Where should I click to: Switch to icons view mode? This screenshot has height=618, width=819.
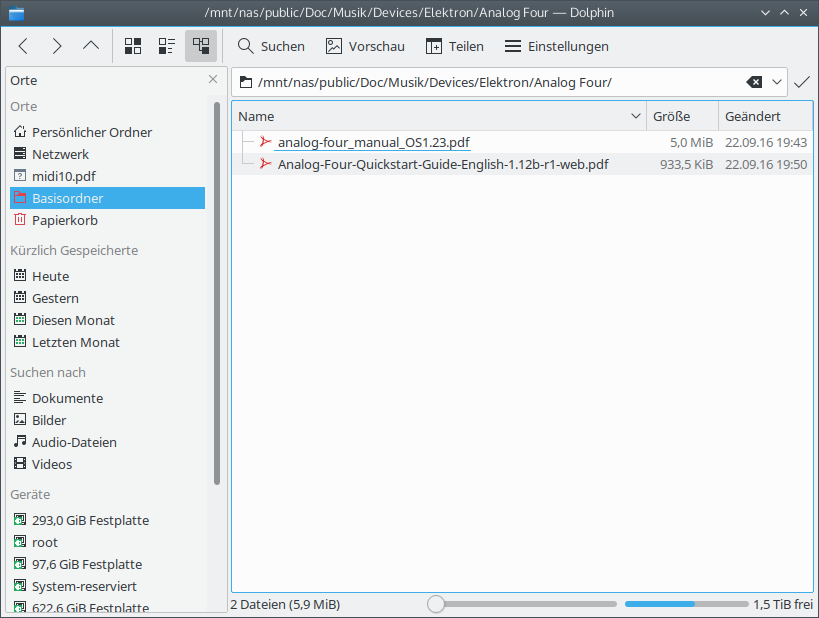tap(133, 46)
